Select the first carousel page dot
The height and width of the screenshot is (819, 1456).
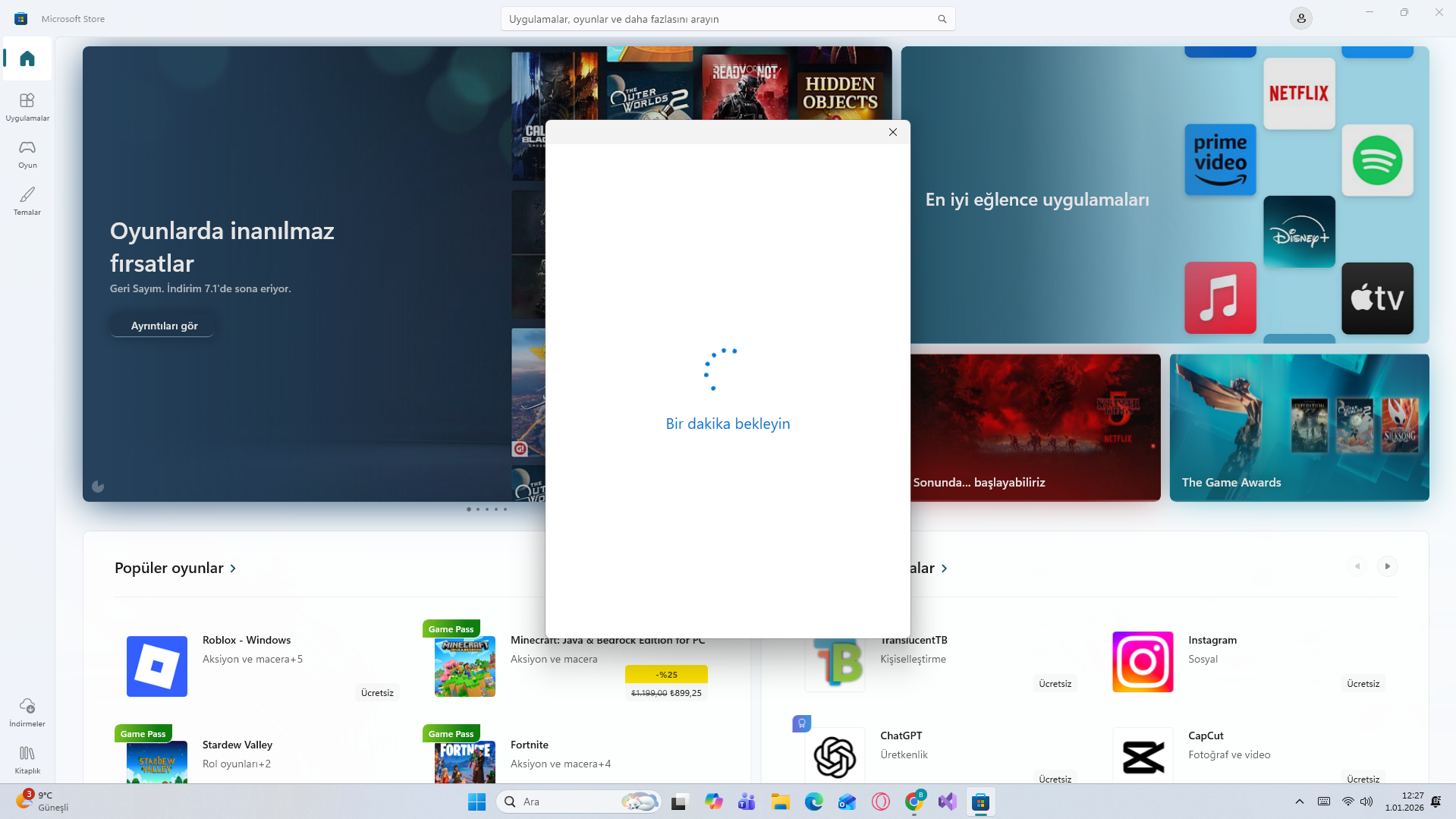pos(469,509)
